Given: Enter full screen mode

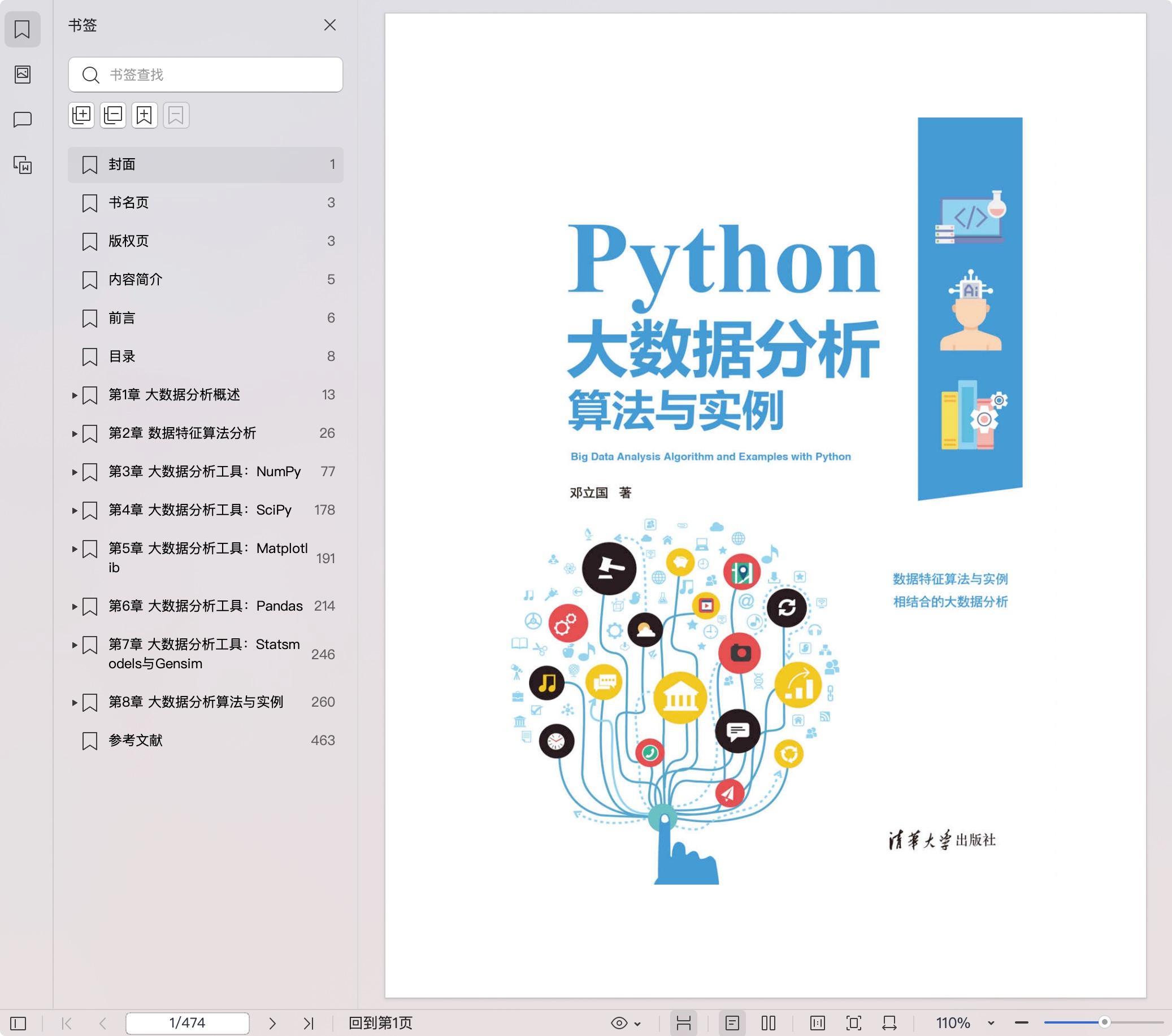Looking at the screenshot, I should [x=854, y=1023].
